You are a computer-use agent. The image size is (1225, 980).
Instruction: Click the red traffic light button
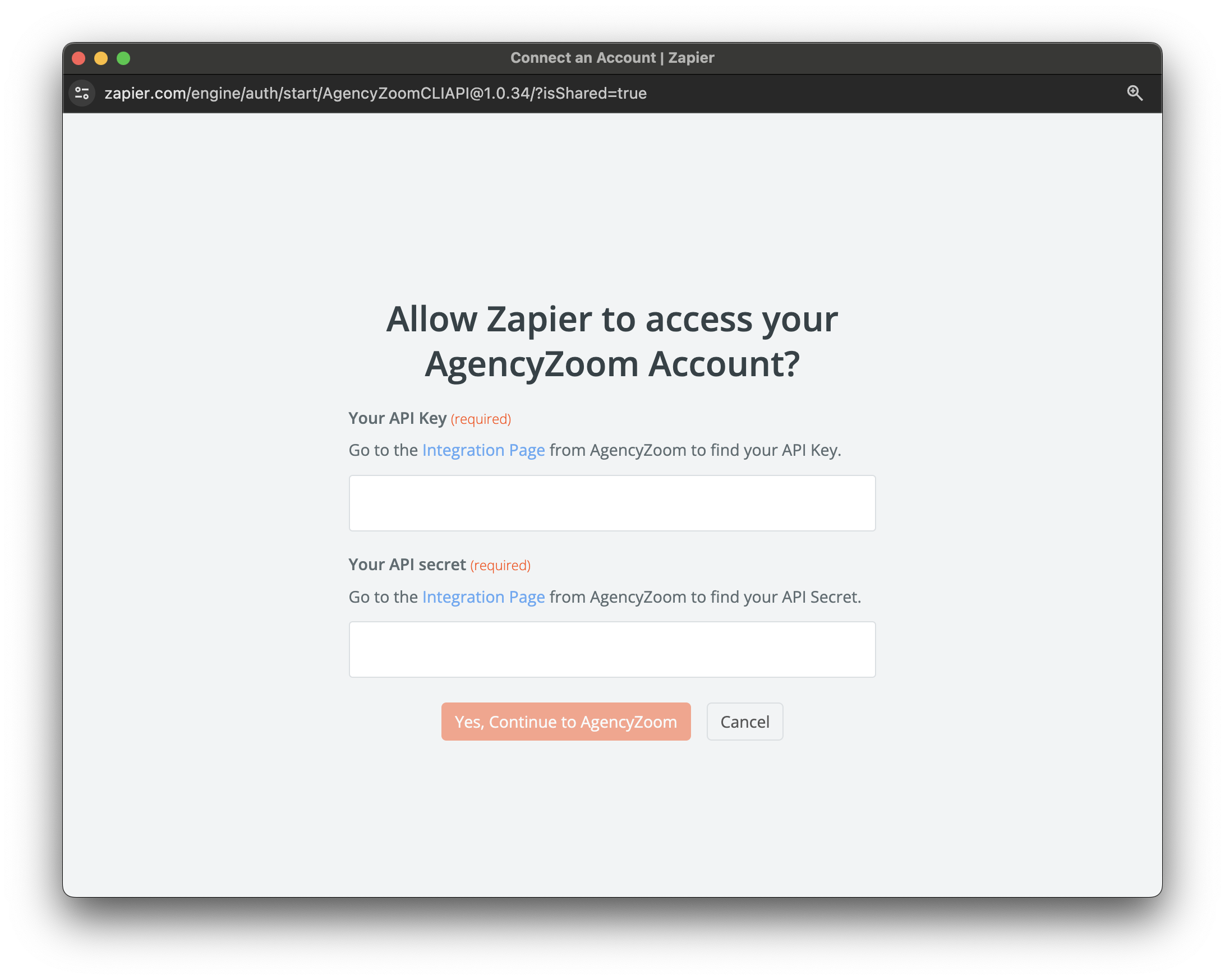click(79, 58)
